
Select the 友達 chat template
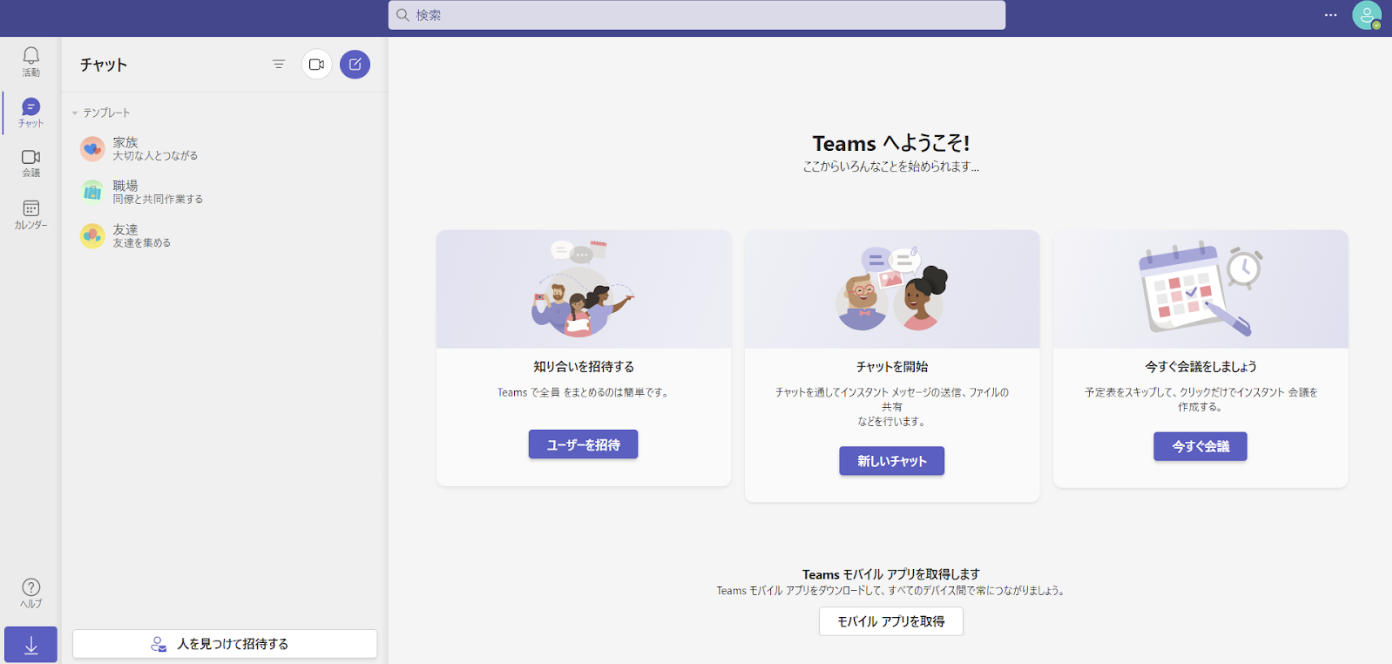pyautogui.click(x=225, y=235)
